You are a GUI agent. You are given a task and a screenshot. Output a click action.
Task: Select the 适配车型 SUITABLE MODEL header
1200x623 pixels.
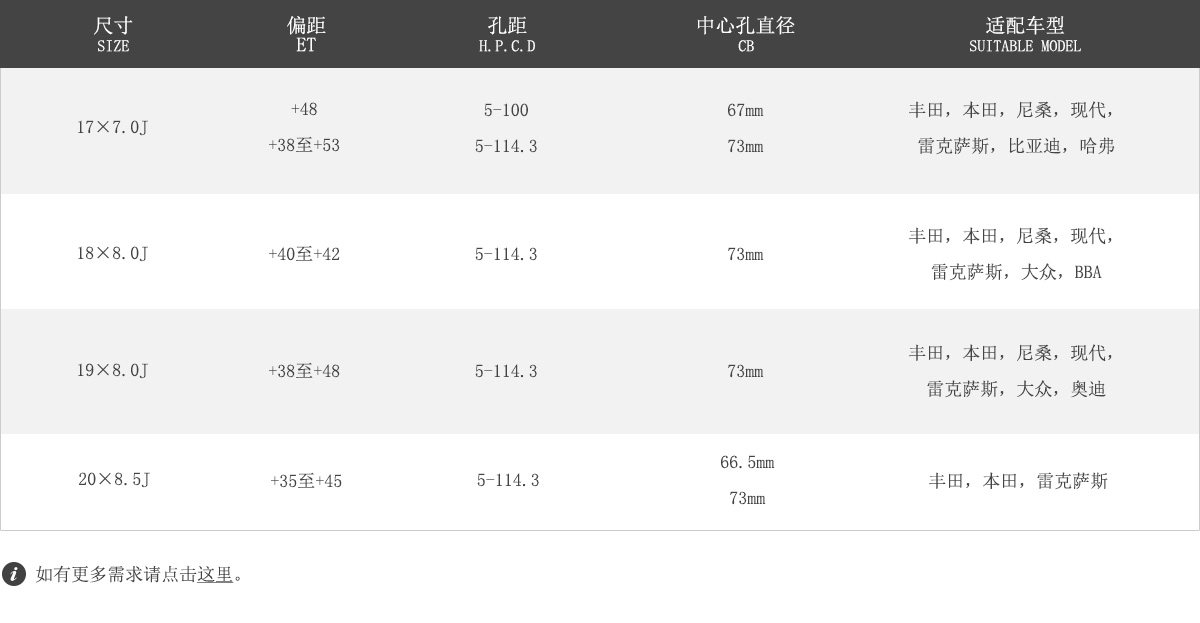1025,34
